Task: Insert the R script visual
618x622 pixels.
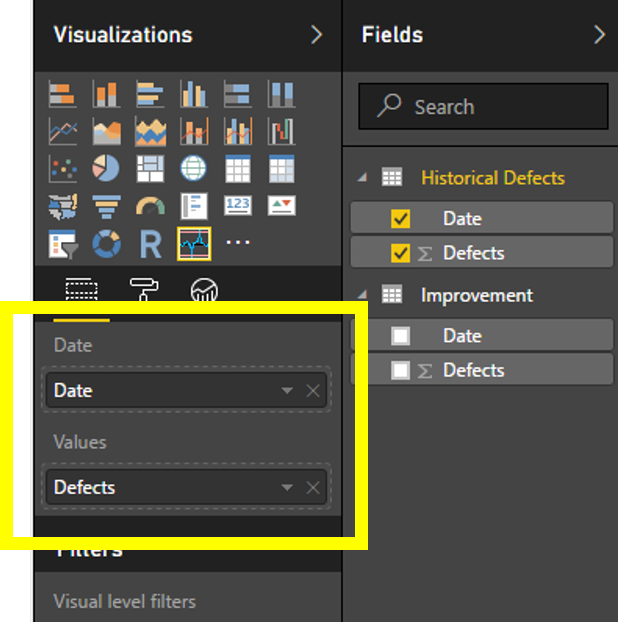Action: tap(150, 243)
